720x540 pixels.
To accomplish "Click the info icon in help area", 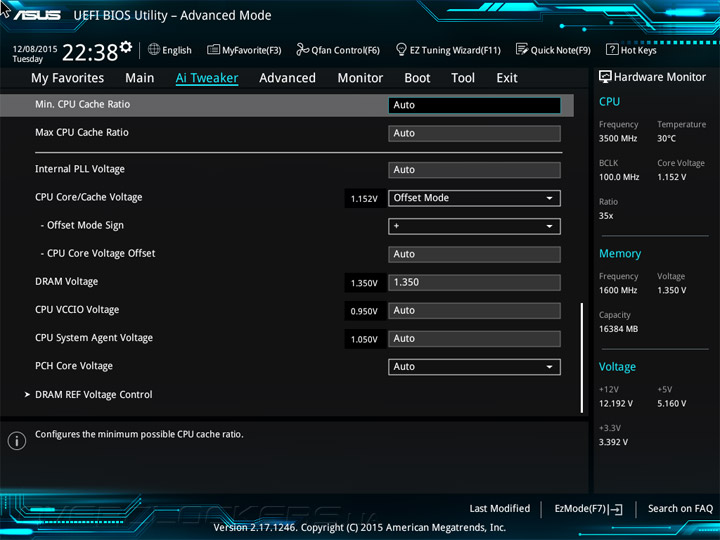I will click(17, 441).
